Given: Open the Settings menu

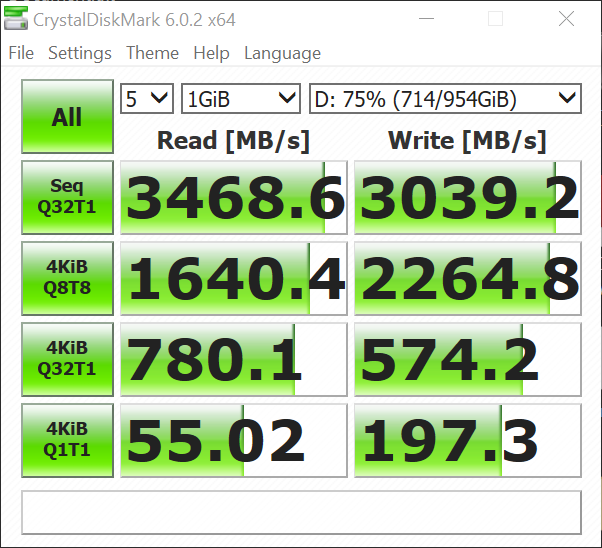Looking at the screenshot, I should [80, 53].
